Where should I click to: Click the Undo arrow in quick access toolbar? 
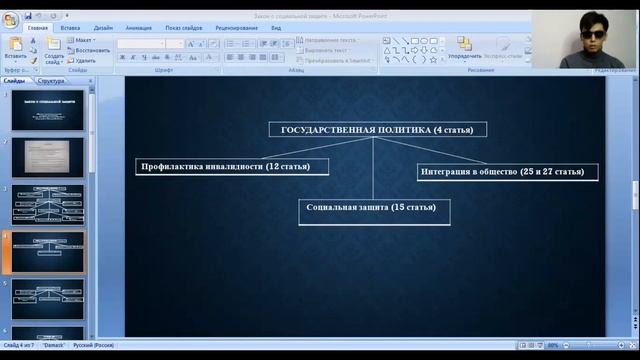[x=40, y=16]
